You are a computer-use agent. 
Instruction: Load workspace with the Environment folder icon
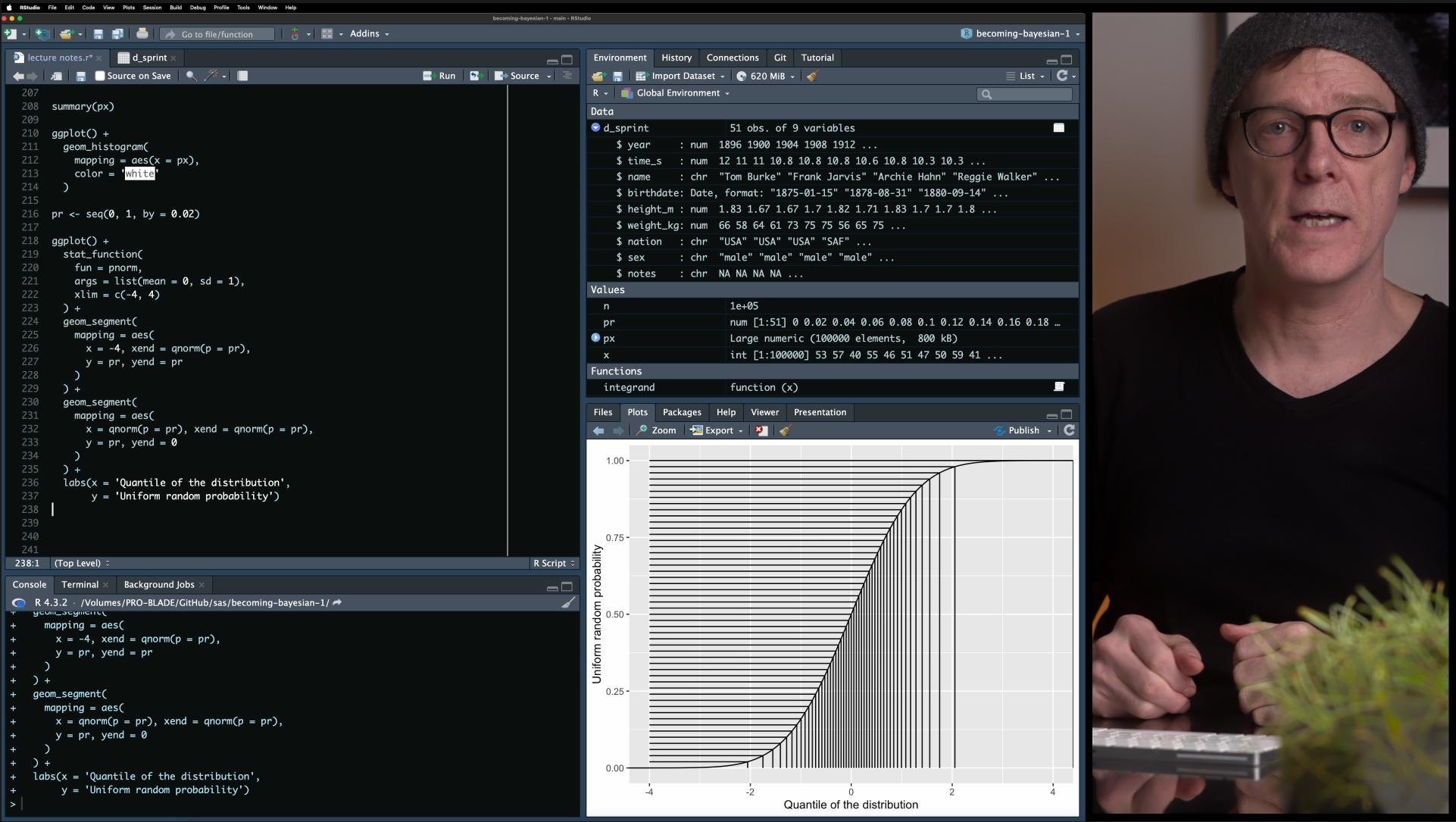(598, 76)
